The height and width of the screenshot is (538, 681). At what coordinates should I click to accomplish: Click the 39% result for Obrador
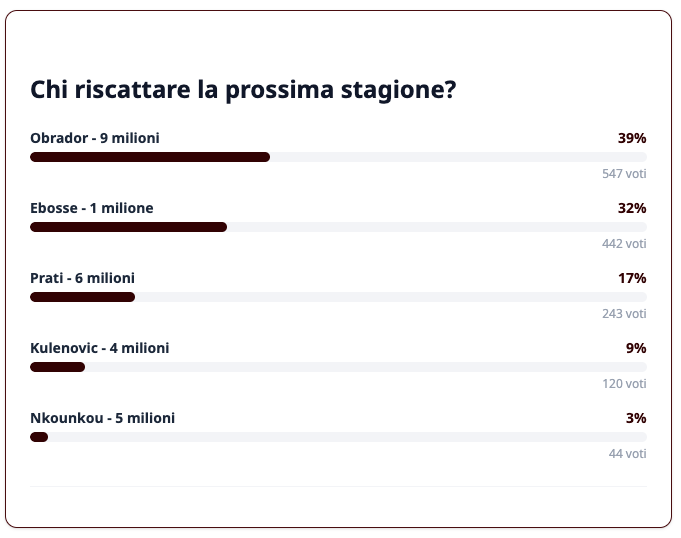[632, 138]
